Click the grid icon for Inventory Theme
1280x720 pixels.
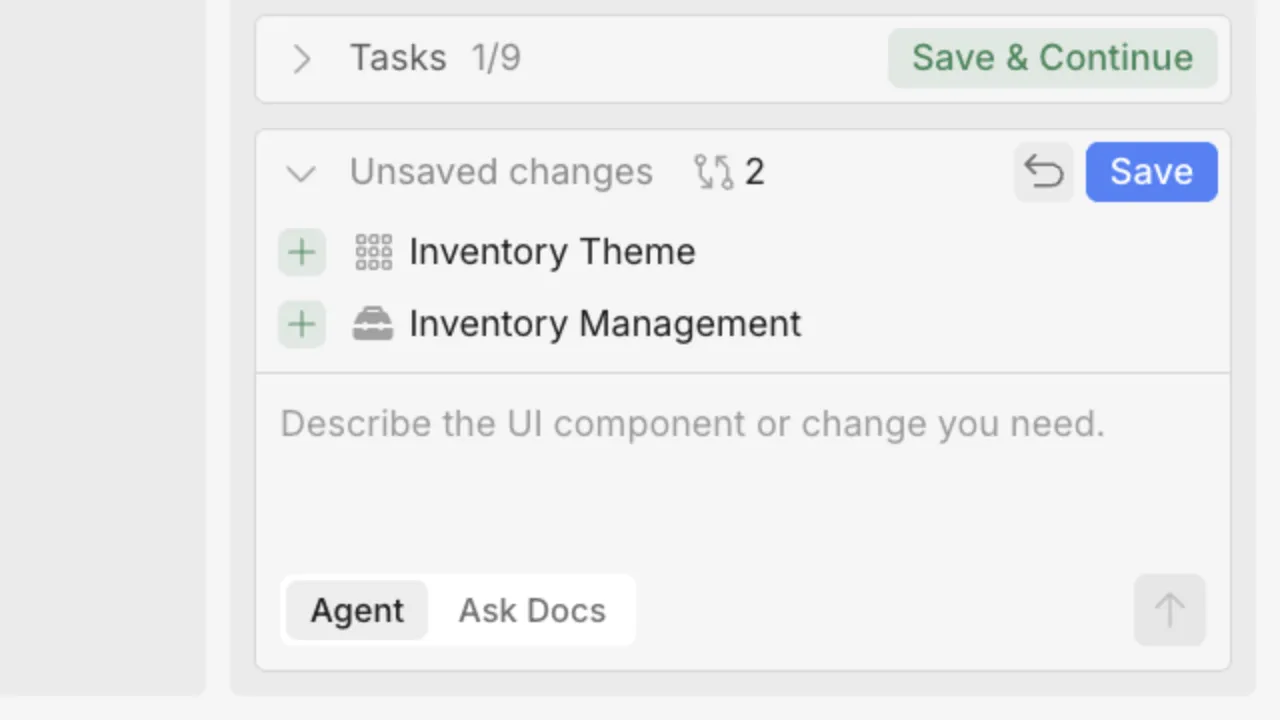tap(374, 252)
